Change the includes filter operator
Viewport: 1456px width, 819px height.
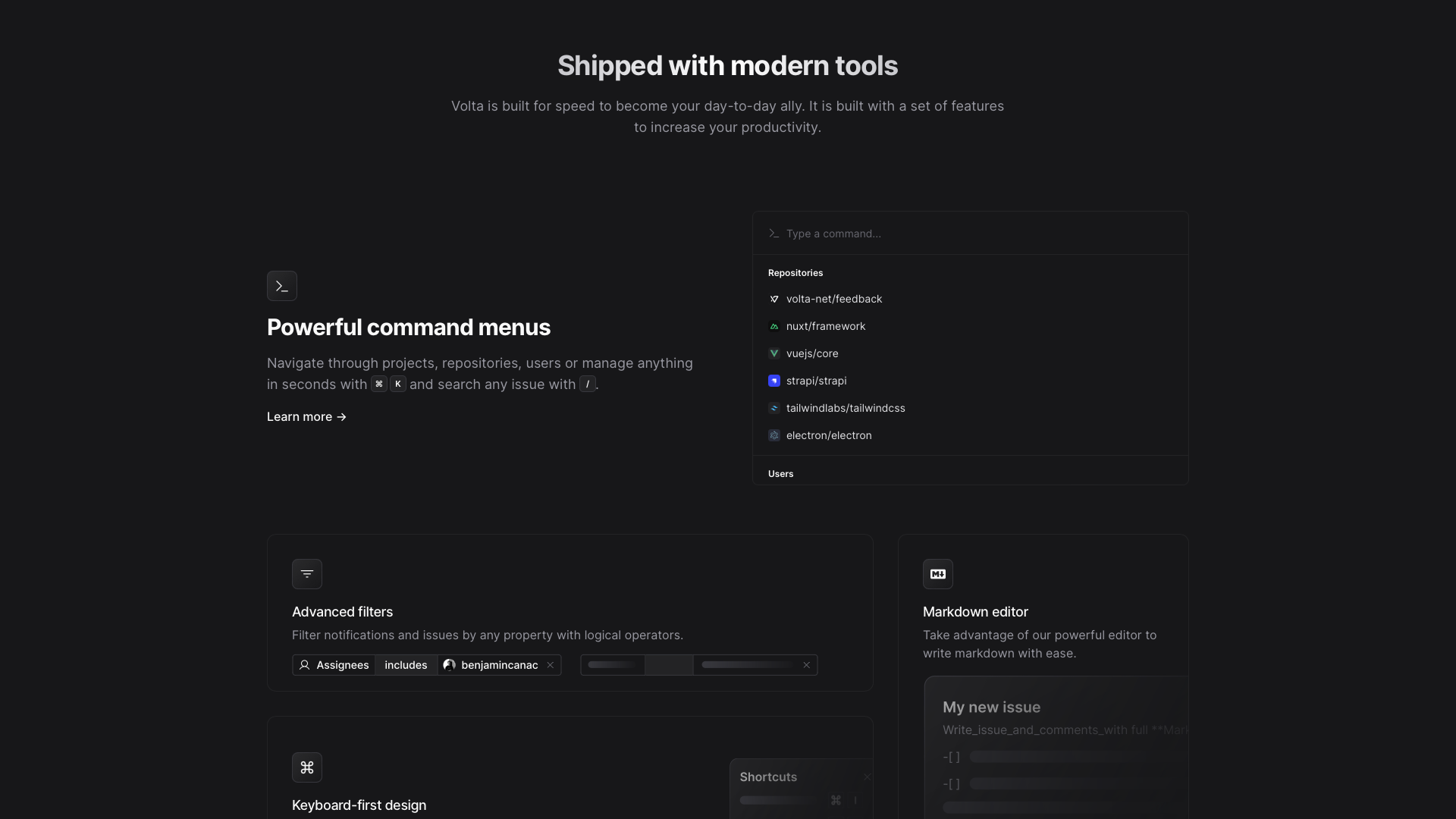tap(406, 665)
